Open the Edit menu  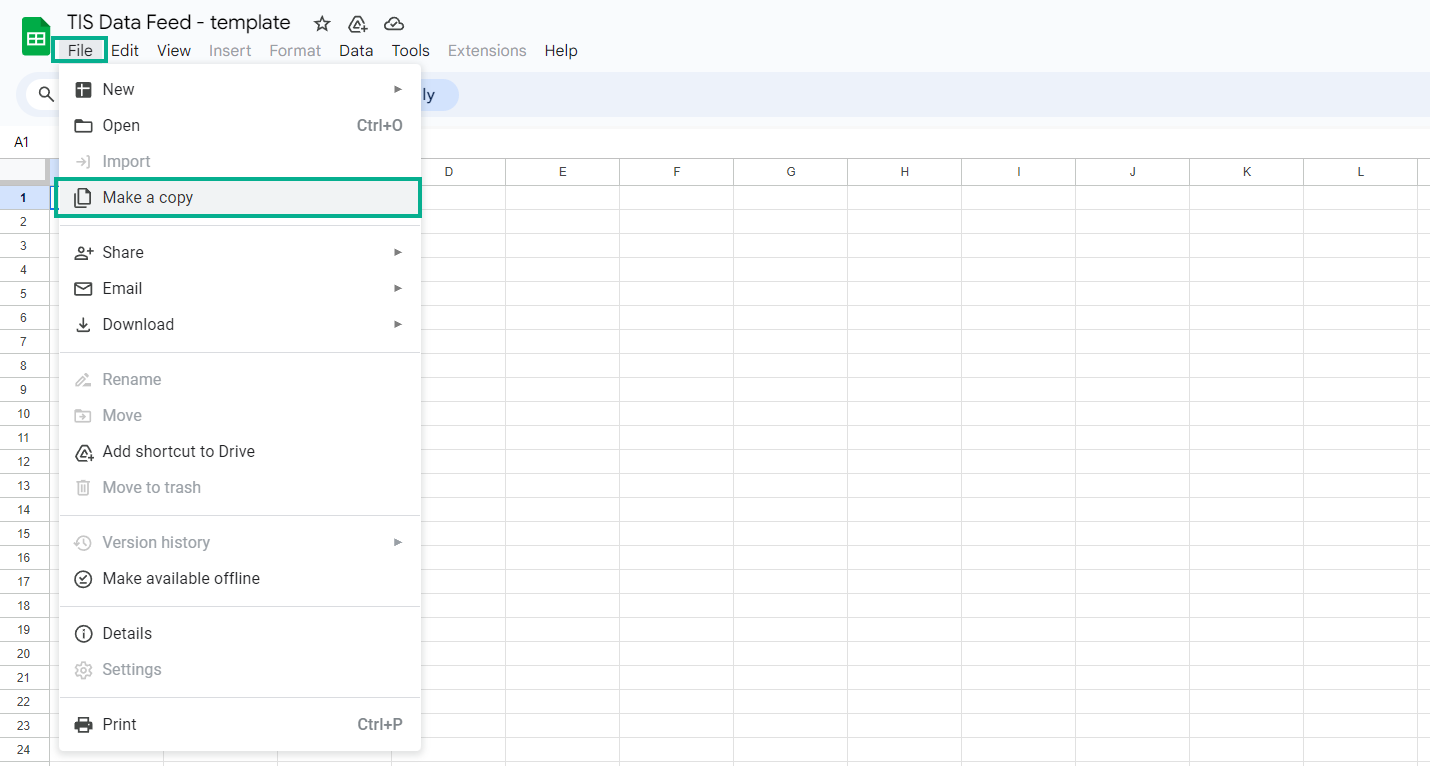(x=124, y=50)
